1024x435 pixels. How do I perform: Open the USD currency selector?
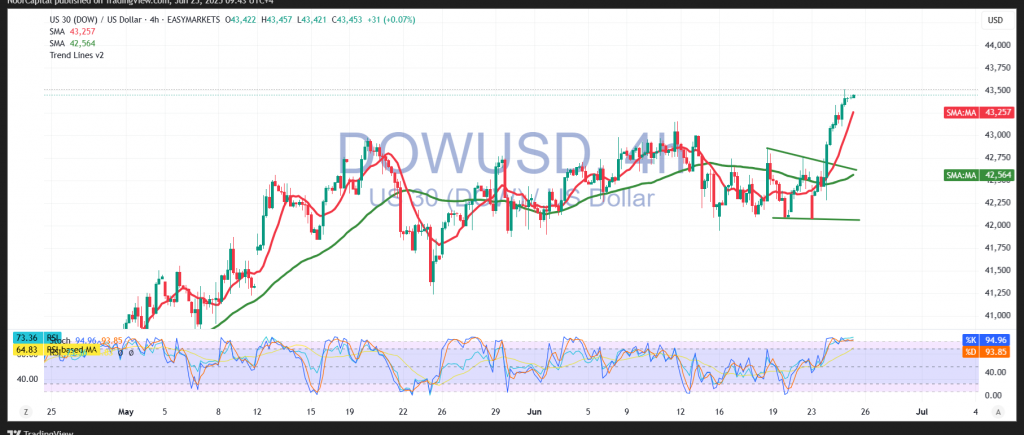995,21
